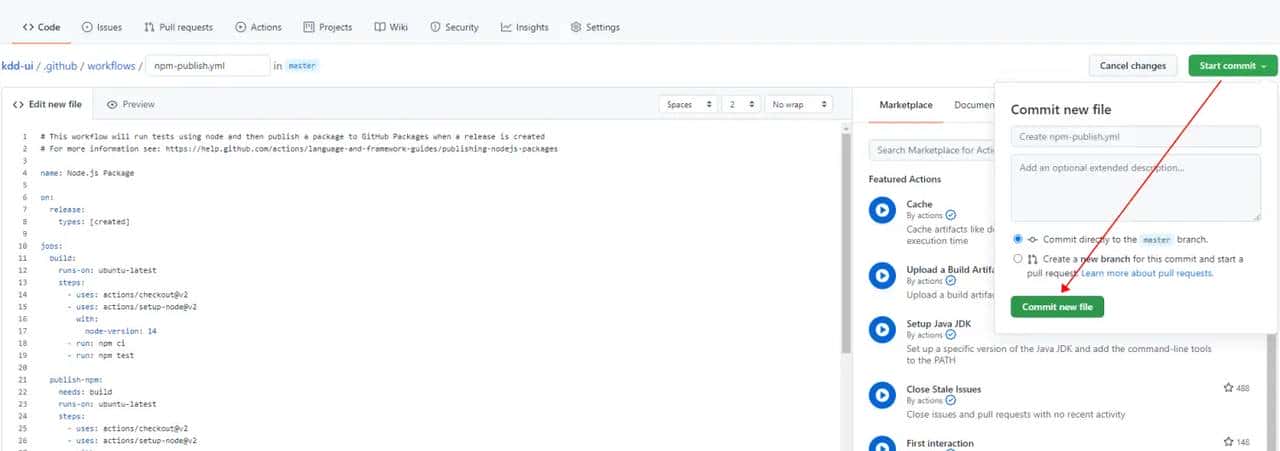Click the 'publish-npm:' code line
The width and height of the screenshot is (1280, 451).
coord(75,380)
